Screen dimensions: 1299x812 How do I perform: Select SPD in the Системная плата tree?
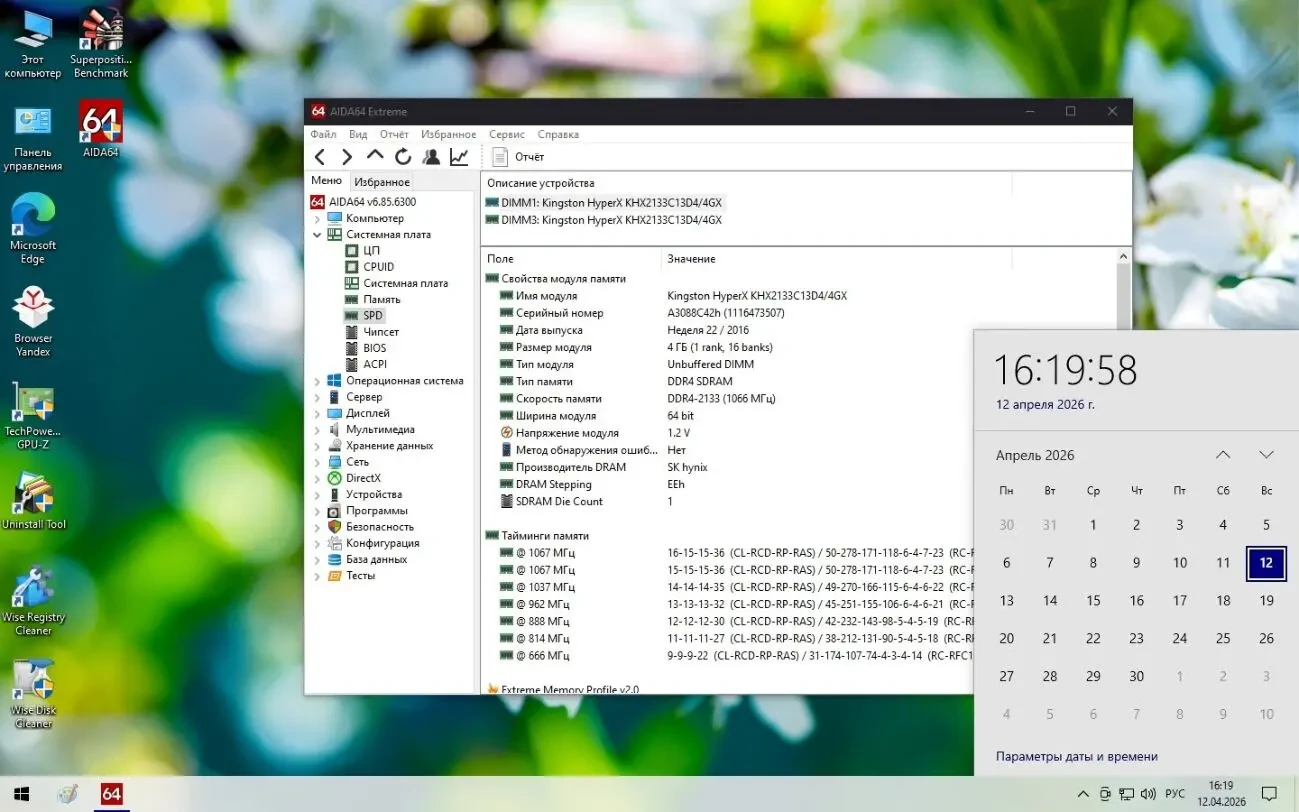click(x=370, y=315)
